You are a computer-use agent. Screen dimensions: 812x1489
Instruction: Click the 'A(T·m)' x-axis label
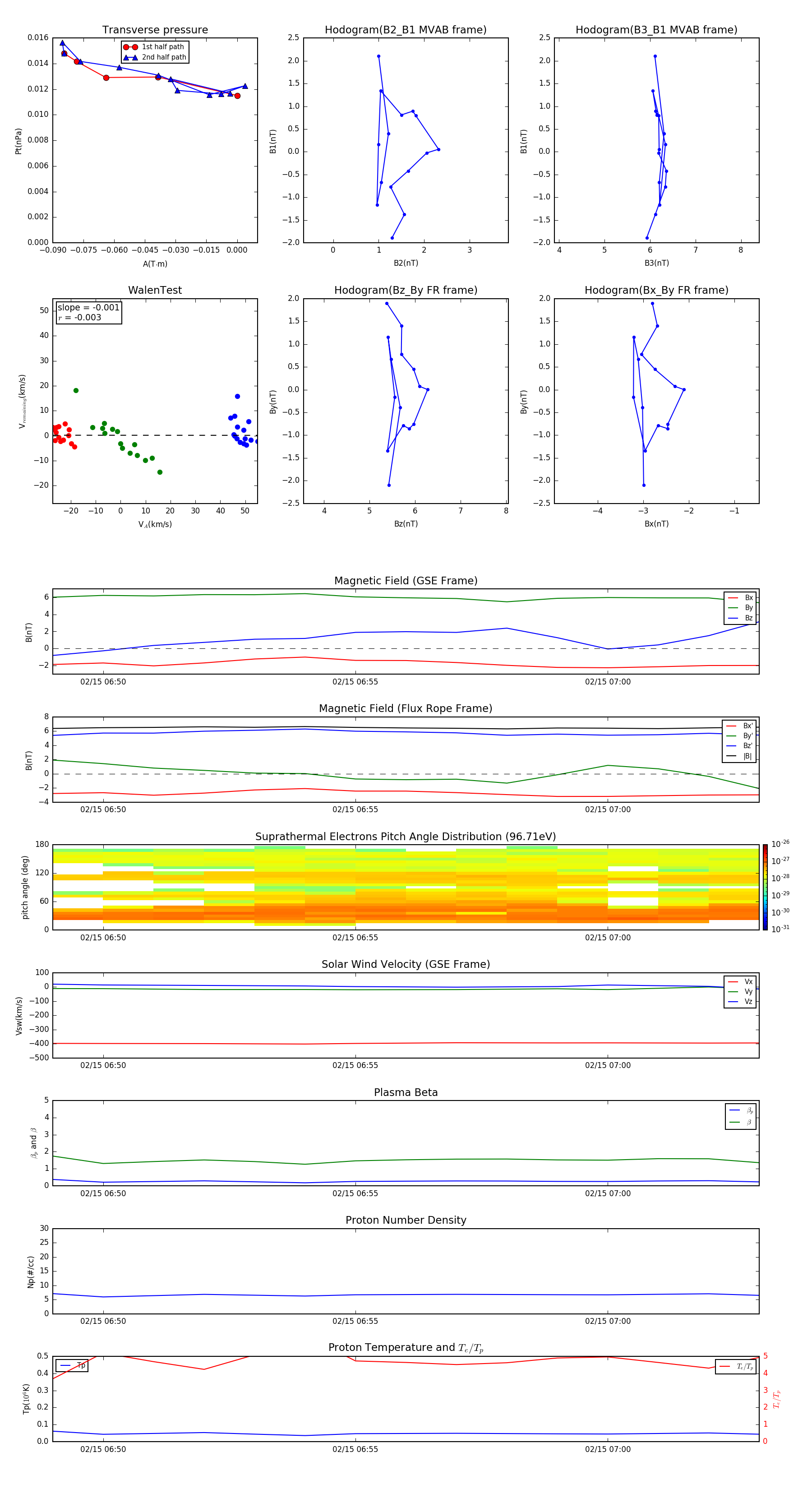[x=155, y=264]
